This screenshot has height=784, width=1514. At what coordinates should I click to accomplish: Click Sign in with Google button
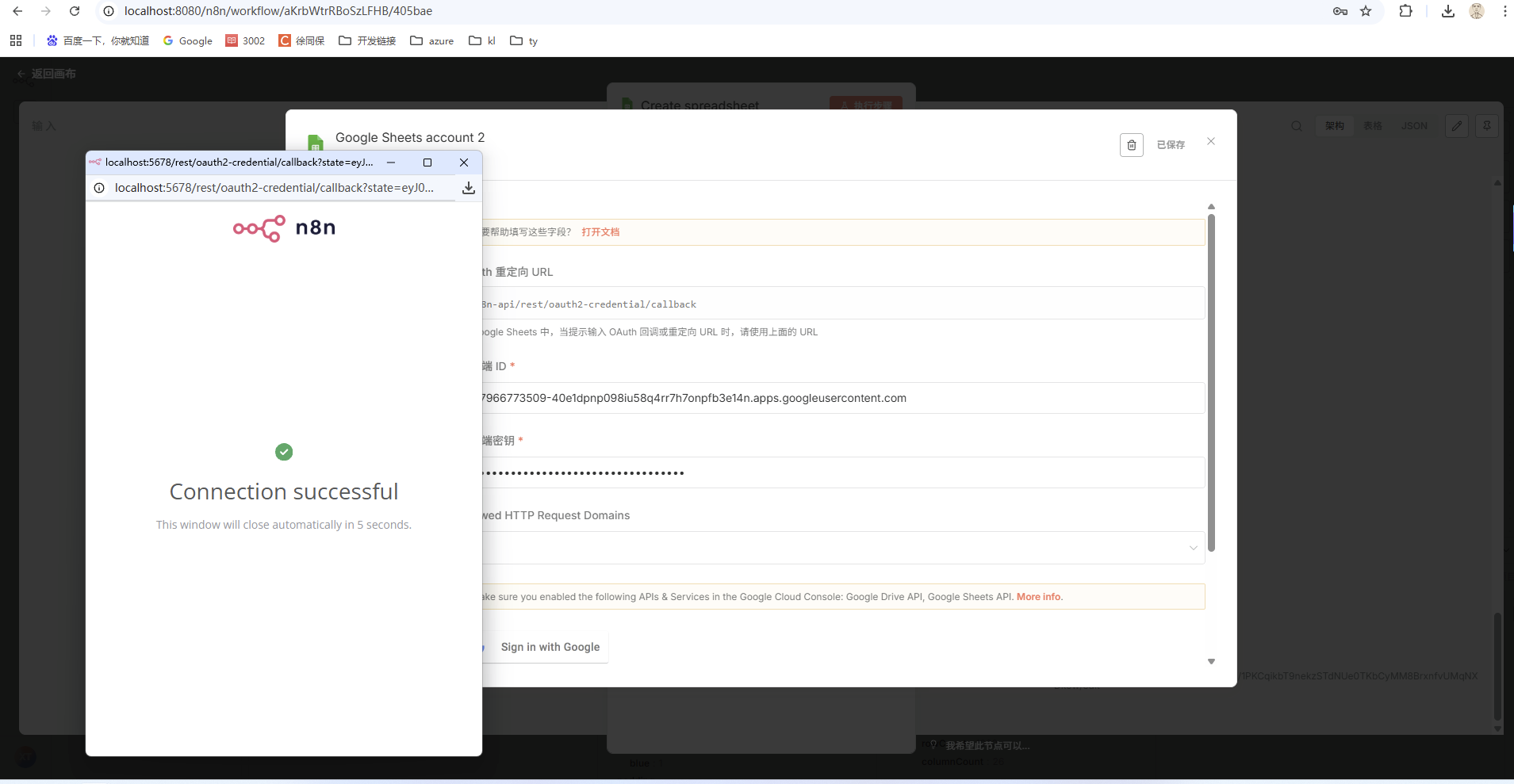(x=545, y=647)
